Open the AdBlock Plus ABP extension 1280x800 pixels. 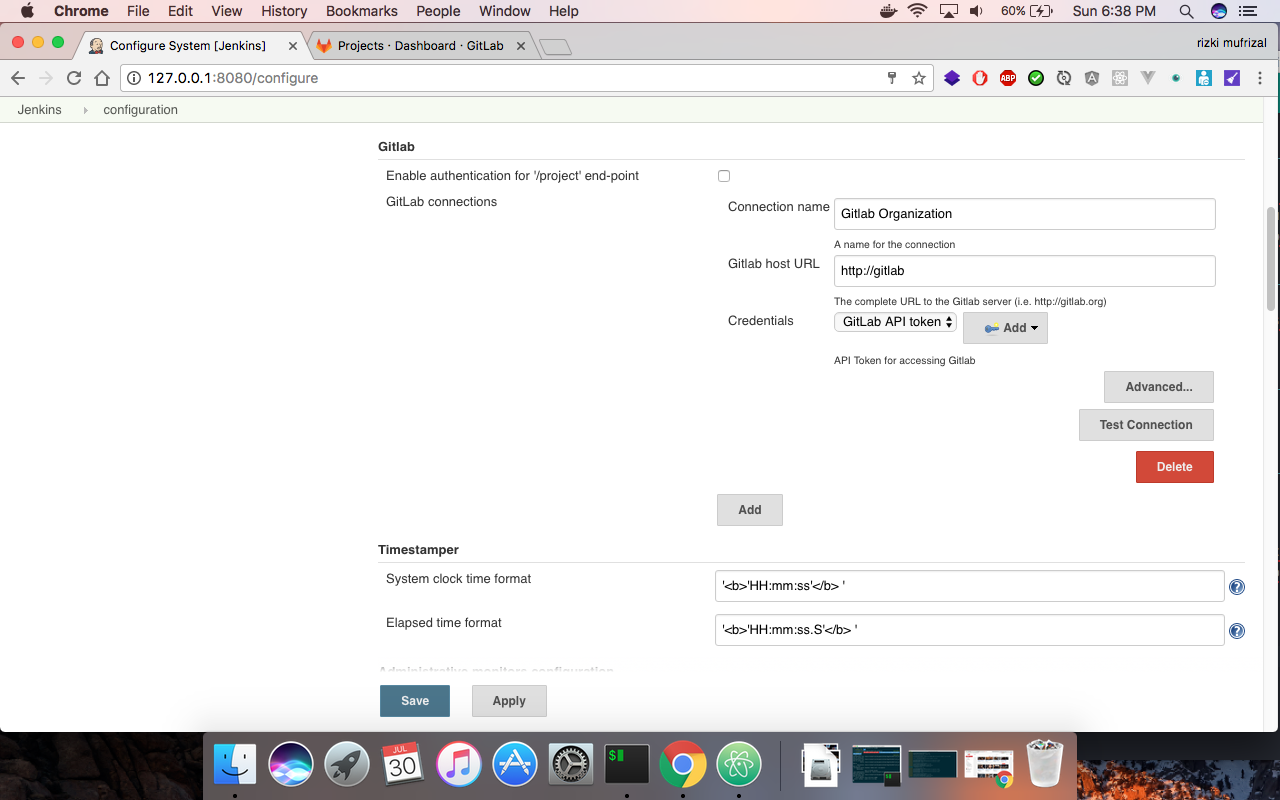click(1008, 78)
